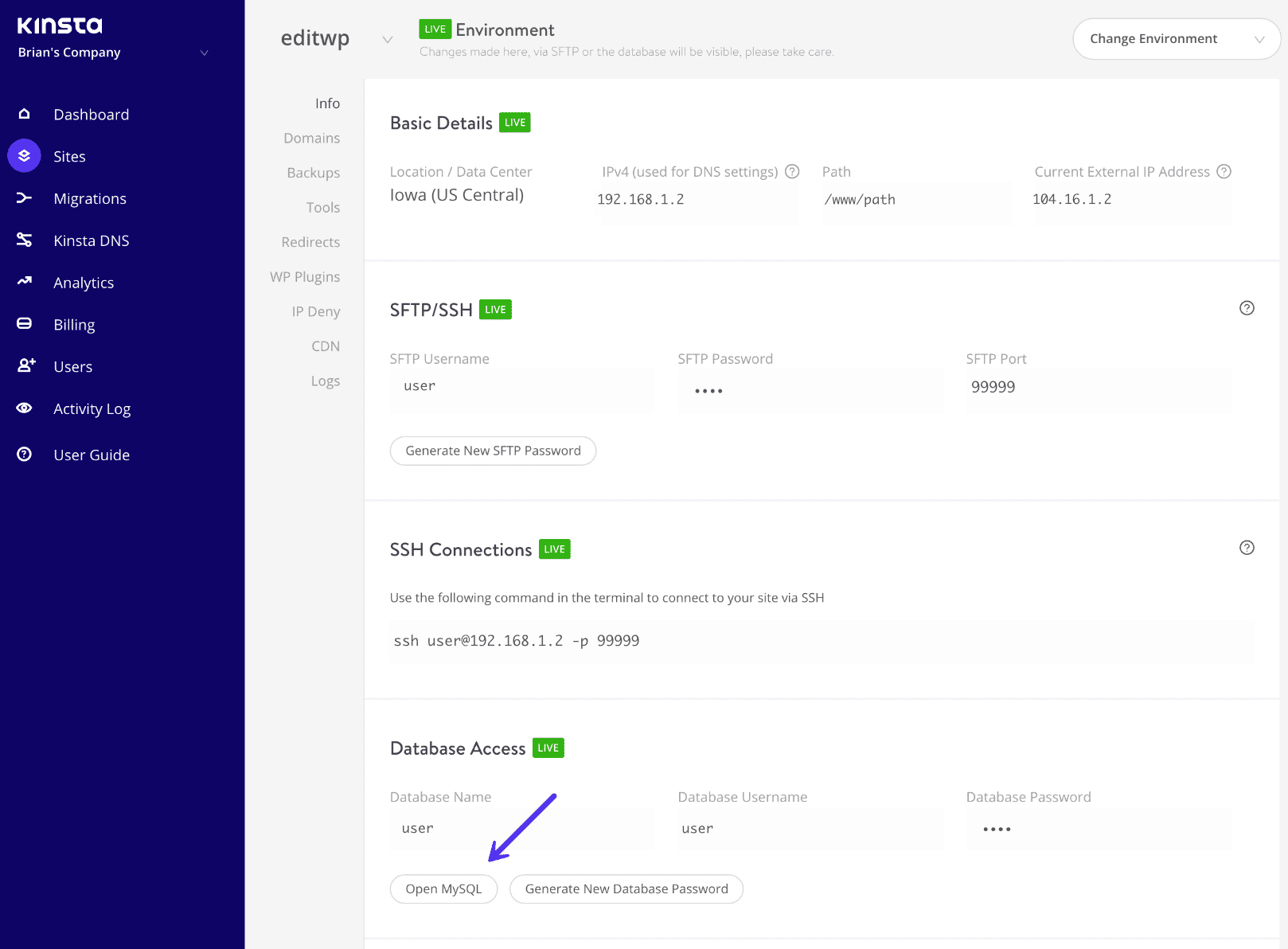Click Generate New SFTP Password
Screen dimensions: 1288x949
click(x=492, y=450)
